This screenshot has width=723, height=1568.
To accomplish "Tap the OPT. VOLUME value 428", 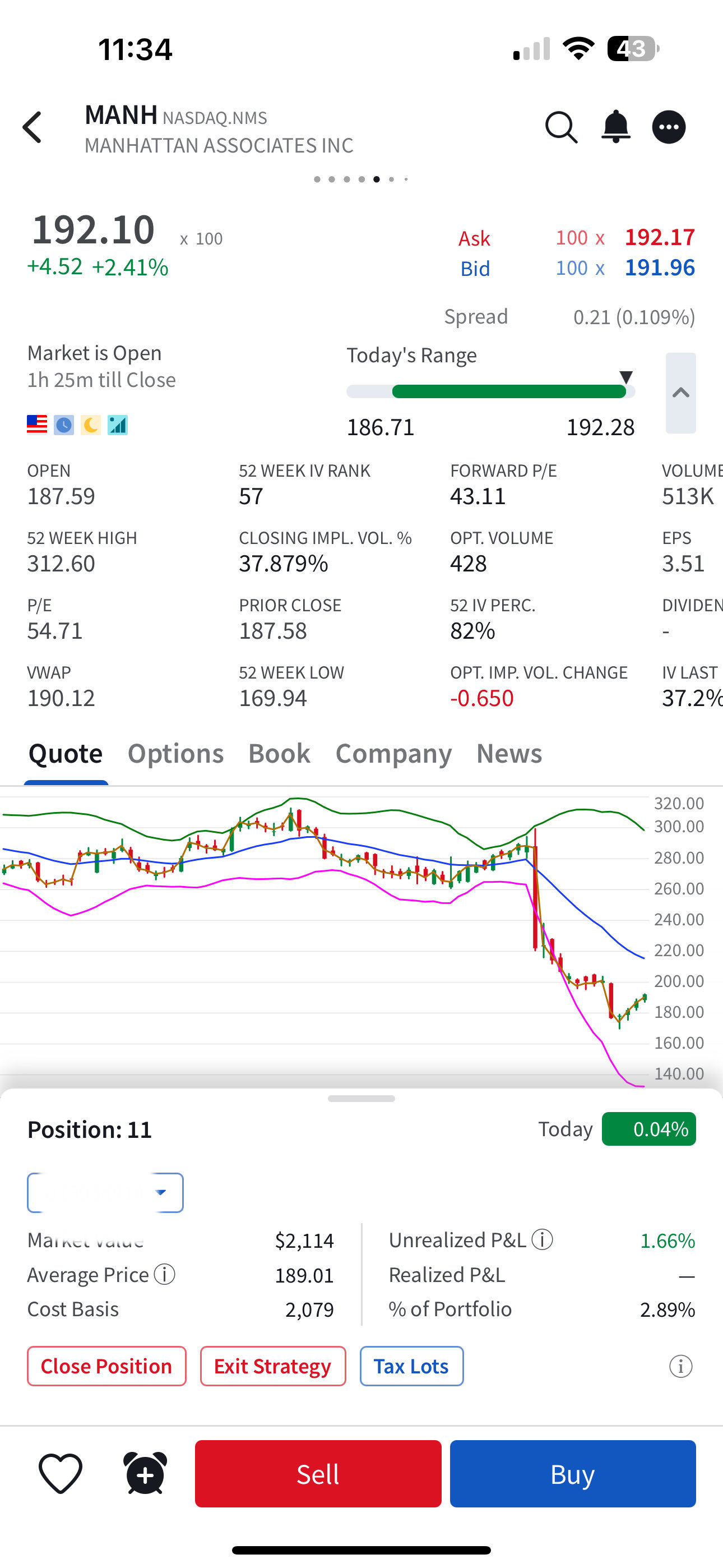I will click(x=468, y=564).
